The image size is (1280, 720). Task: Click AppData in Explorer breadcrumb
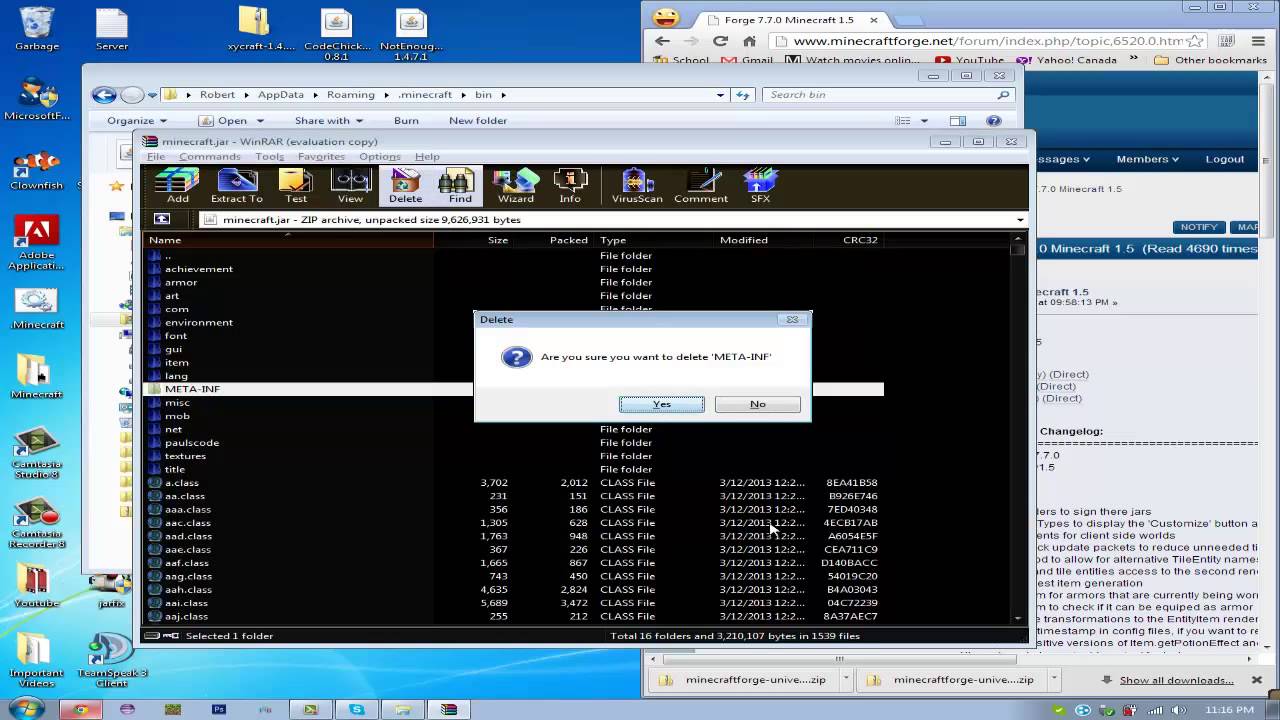point(281,95)
